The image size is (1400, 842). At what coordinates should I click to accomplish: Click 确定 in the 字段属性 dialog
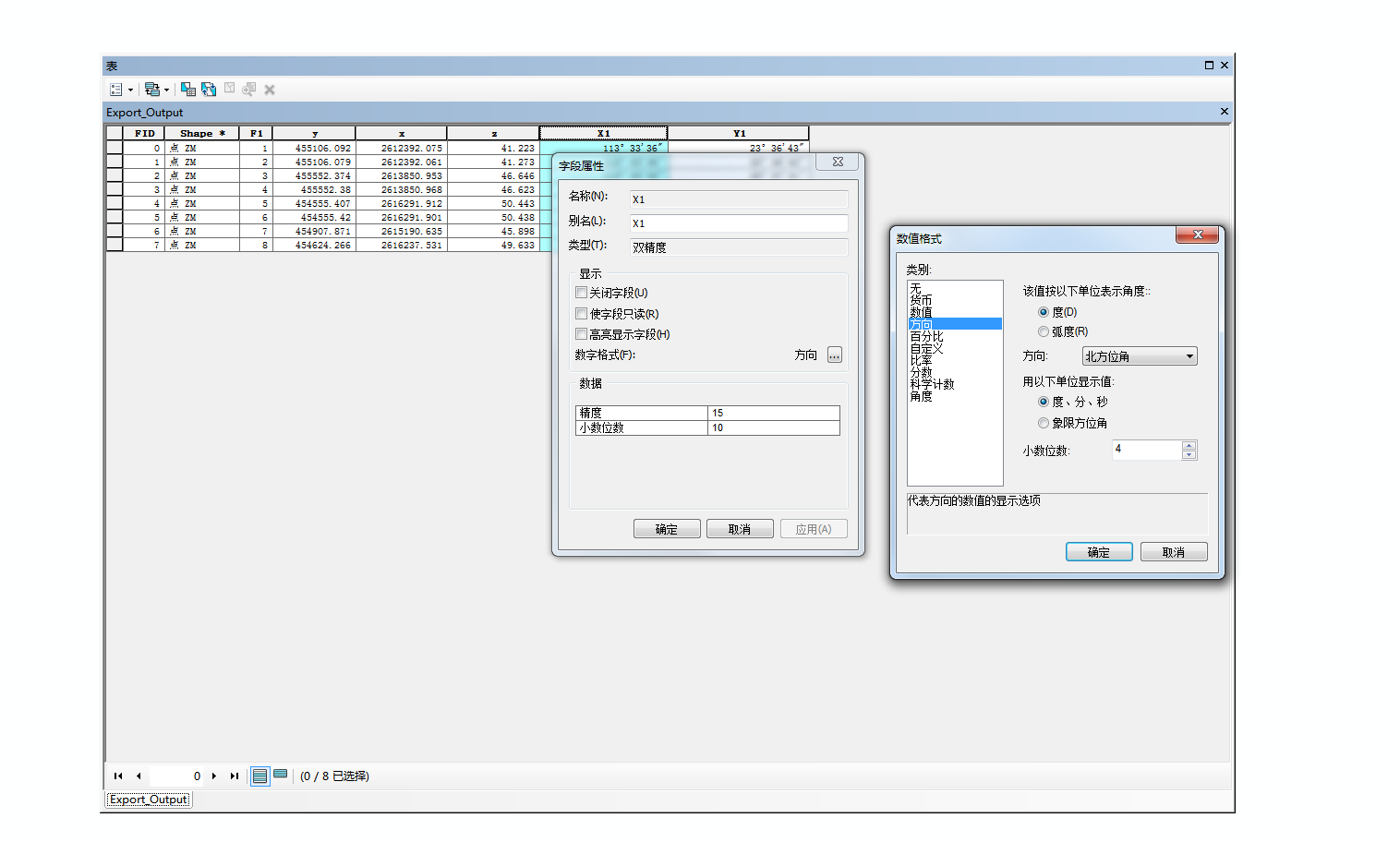pyautogui.click(x=667, y=529)
